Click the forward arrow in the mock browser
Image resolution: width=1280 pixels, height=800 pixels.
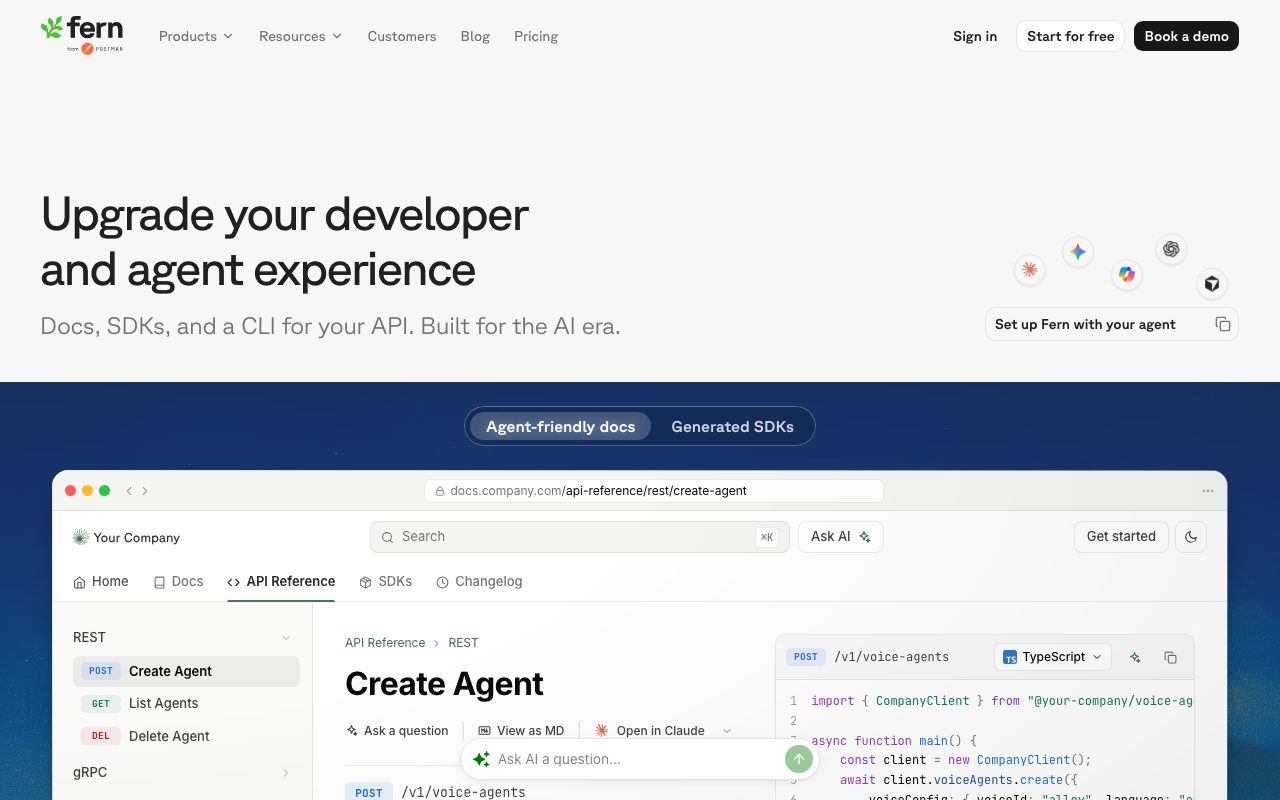coord(145,491)
